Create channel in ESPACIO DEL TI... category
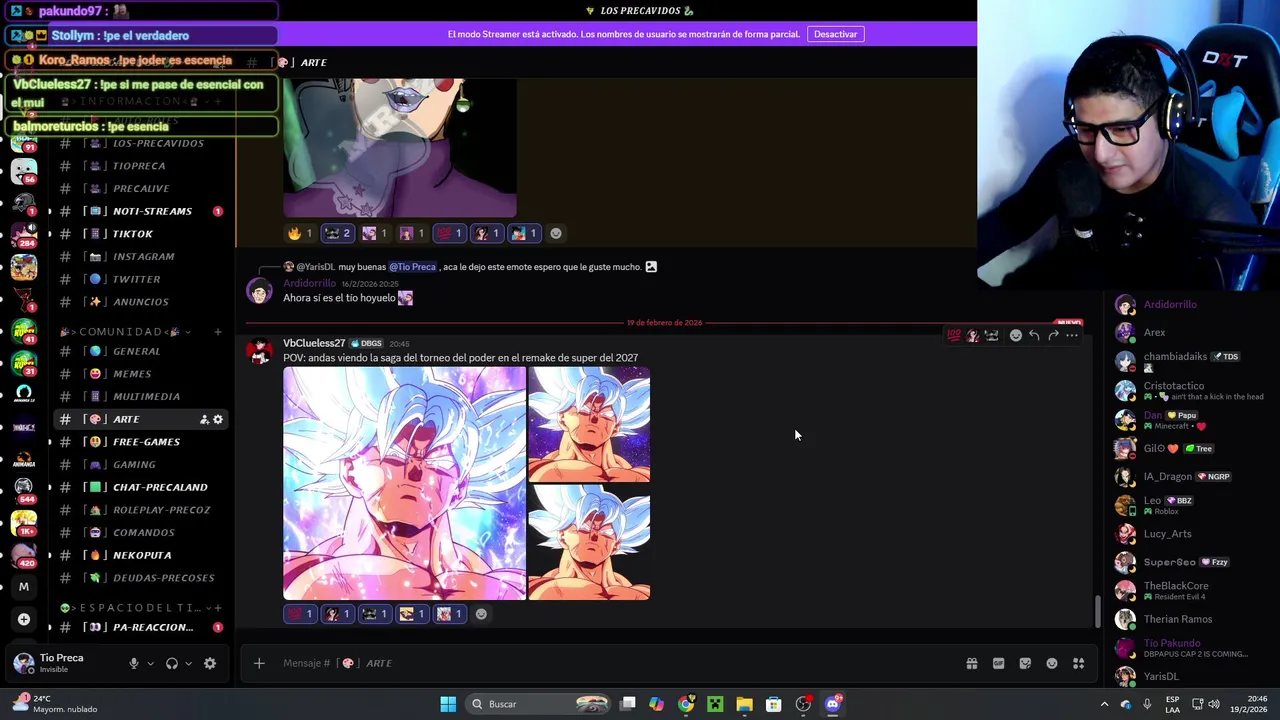The height and width of the screenshot is (720, 1280). click(x=218, y=608)
